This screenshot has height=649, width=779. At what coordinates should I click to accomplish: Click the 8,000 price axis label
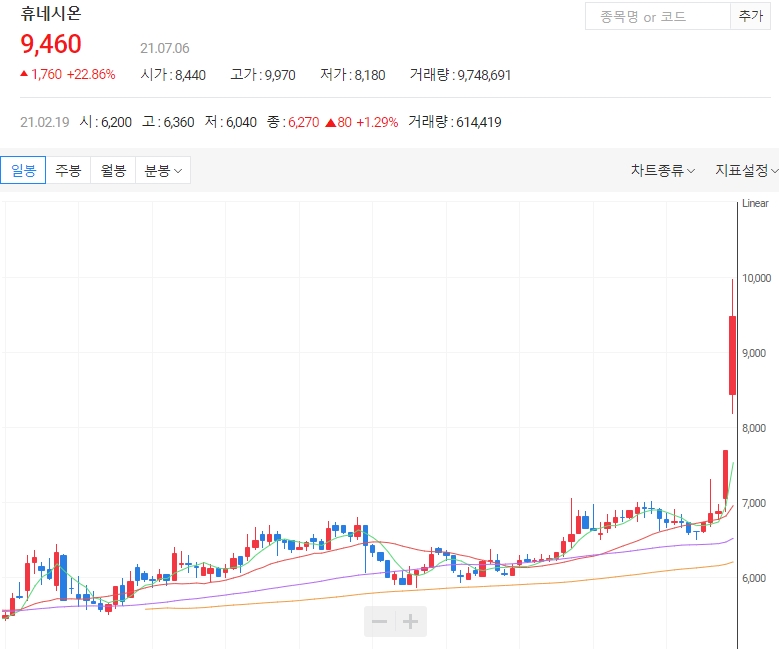[x=754, y=428]
